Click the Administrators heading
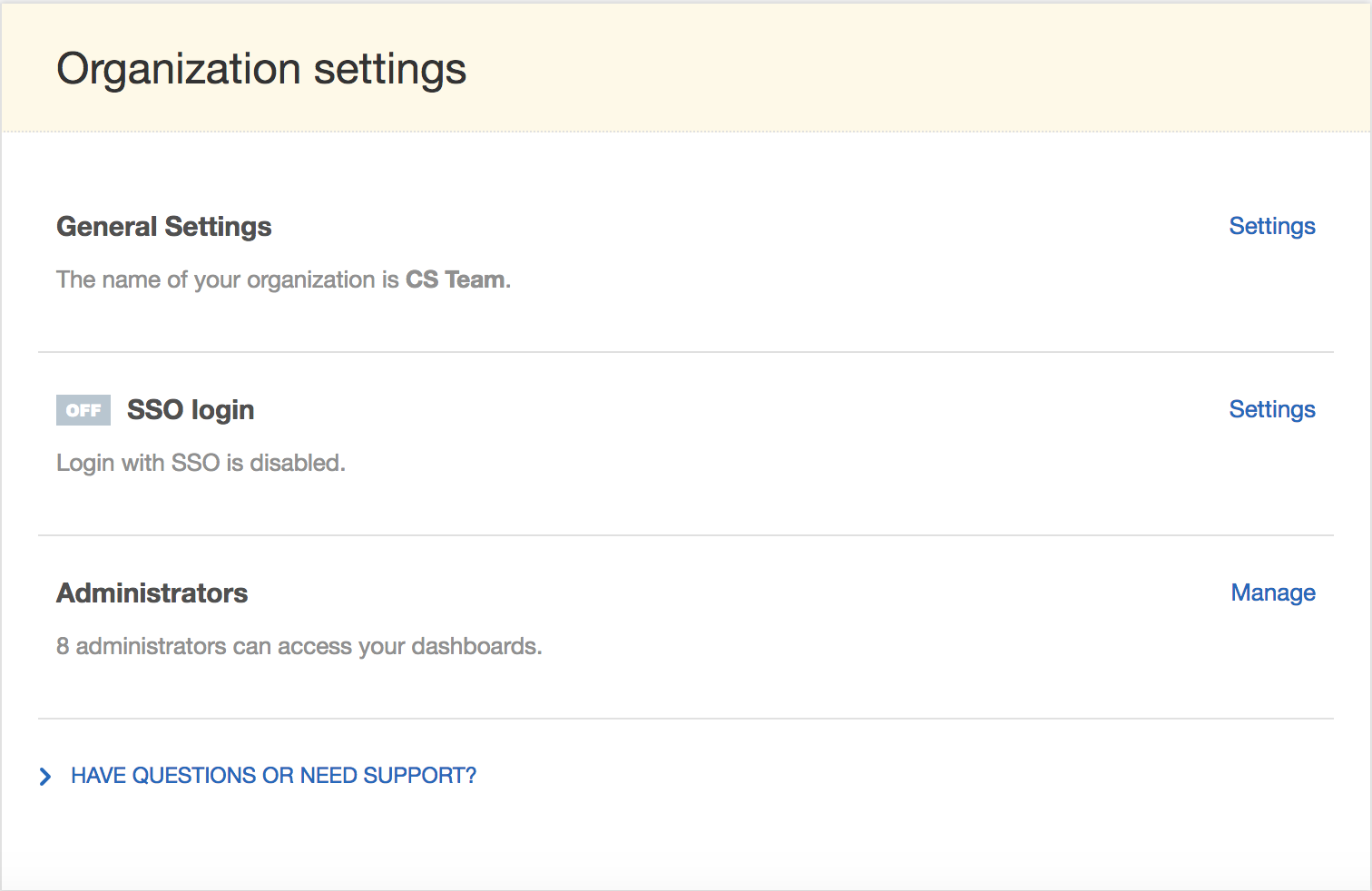1372x891 pixels. (152, 593)
